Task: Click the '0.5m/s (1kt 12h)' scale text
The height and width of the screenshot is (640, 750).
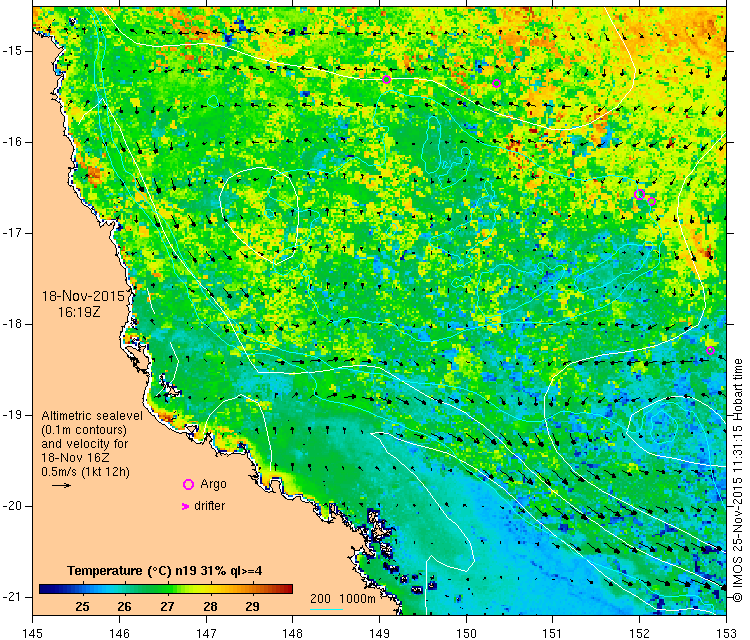Action: point(85,472)
